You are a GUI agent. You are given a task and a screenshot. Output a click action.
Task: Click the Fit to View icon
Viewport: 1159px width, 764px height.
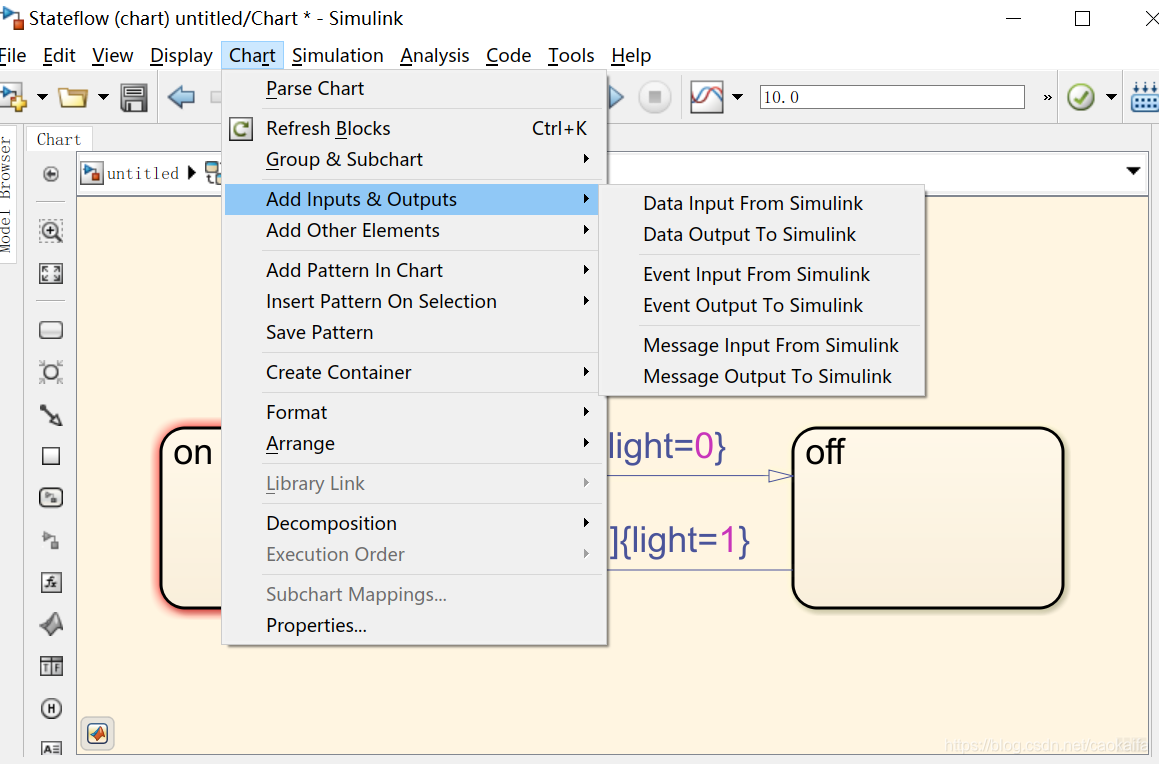(51, 274)
